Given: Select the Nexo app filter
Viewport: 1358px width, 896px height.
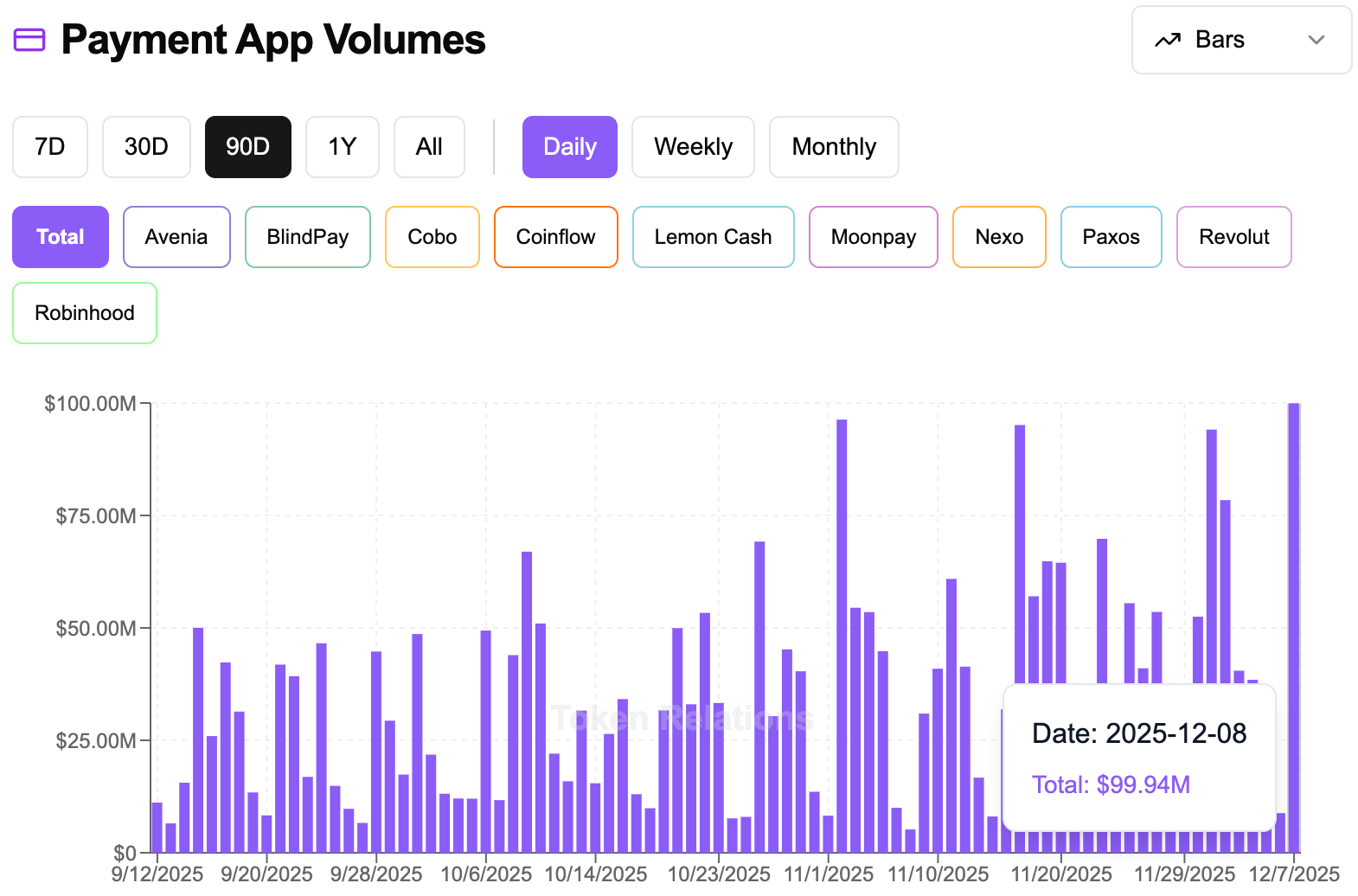Looking at the screenshot, I should (x=999, y=237).
